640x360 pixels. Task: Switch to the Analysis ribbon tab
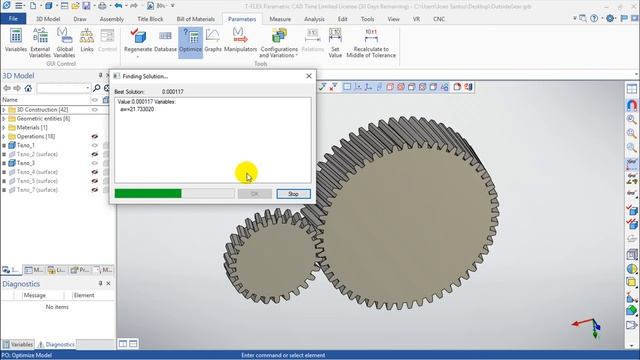(x=314, y=19)
